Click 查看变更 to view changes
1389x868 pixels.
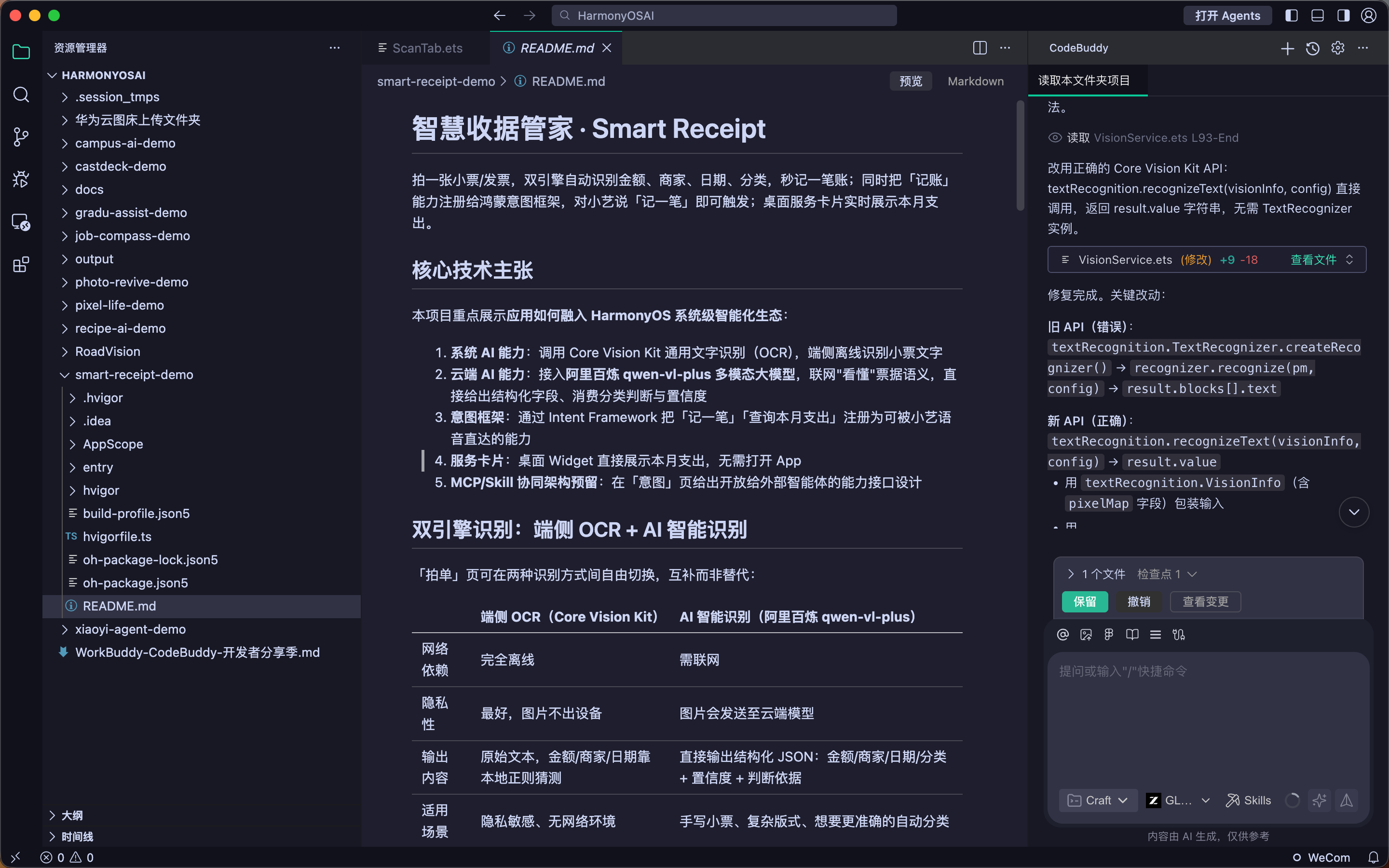[1205, 602]
